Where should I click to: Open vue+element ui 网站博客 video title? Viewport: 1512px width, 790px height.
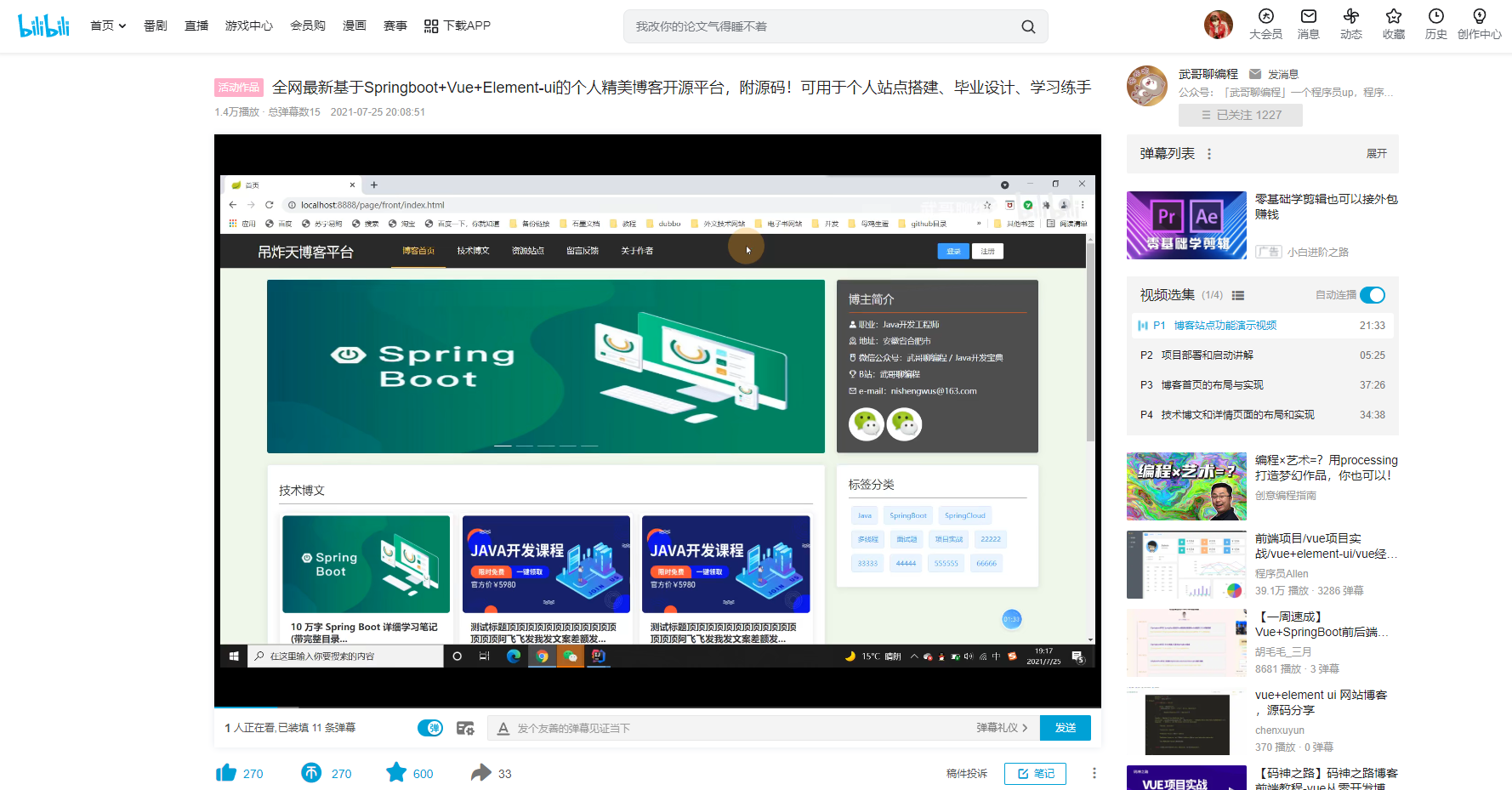pos(1322,702)
